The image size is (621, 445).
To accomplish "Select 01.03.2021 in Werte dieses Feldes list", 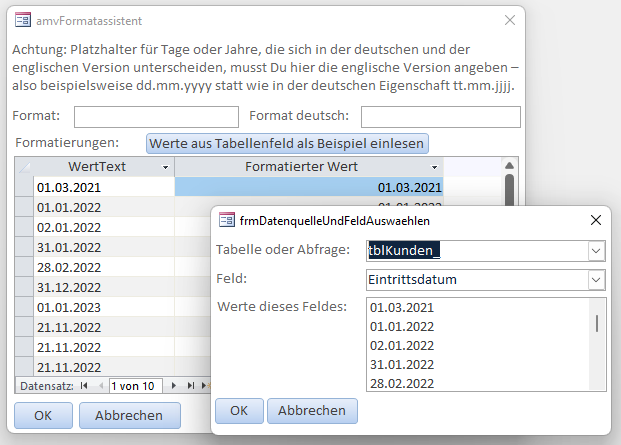I will pos(478,308).
